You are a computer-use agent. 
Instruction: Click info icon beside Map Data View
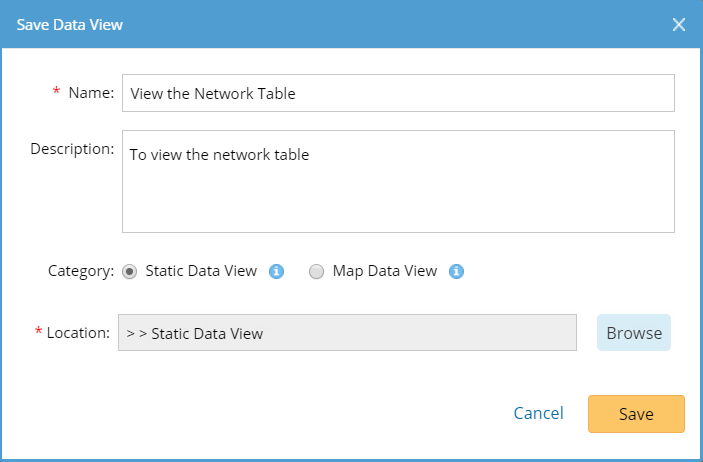pyautogui.click(x=456, y=271)
